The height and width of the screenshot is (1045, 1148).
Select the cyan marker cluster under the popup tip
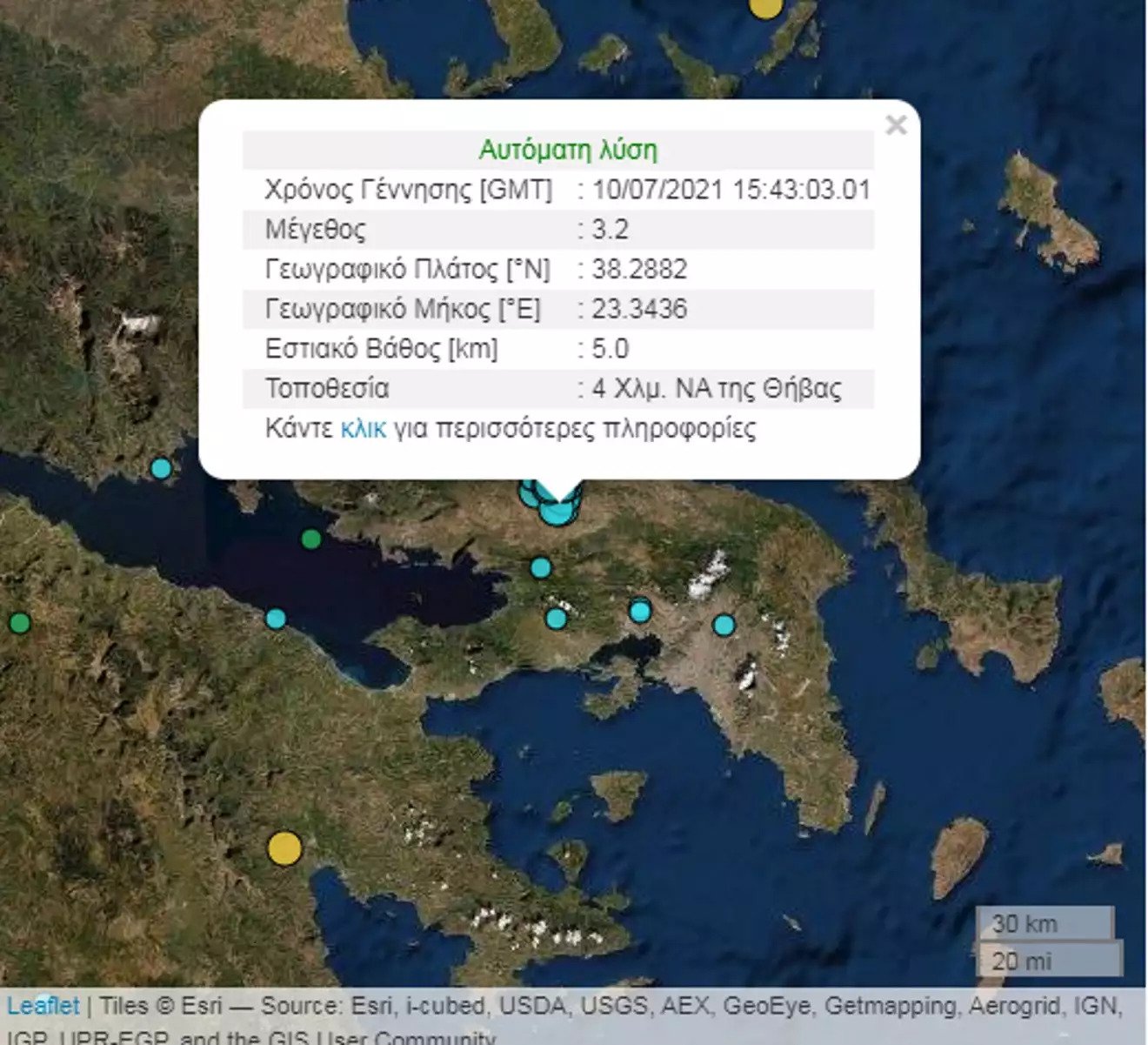[554, 506]
